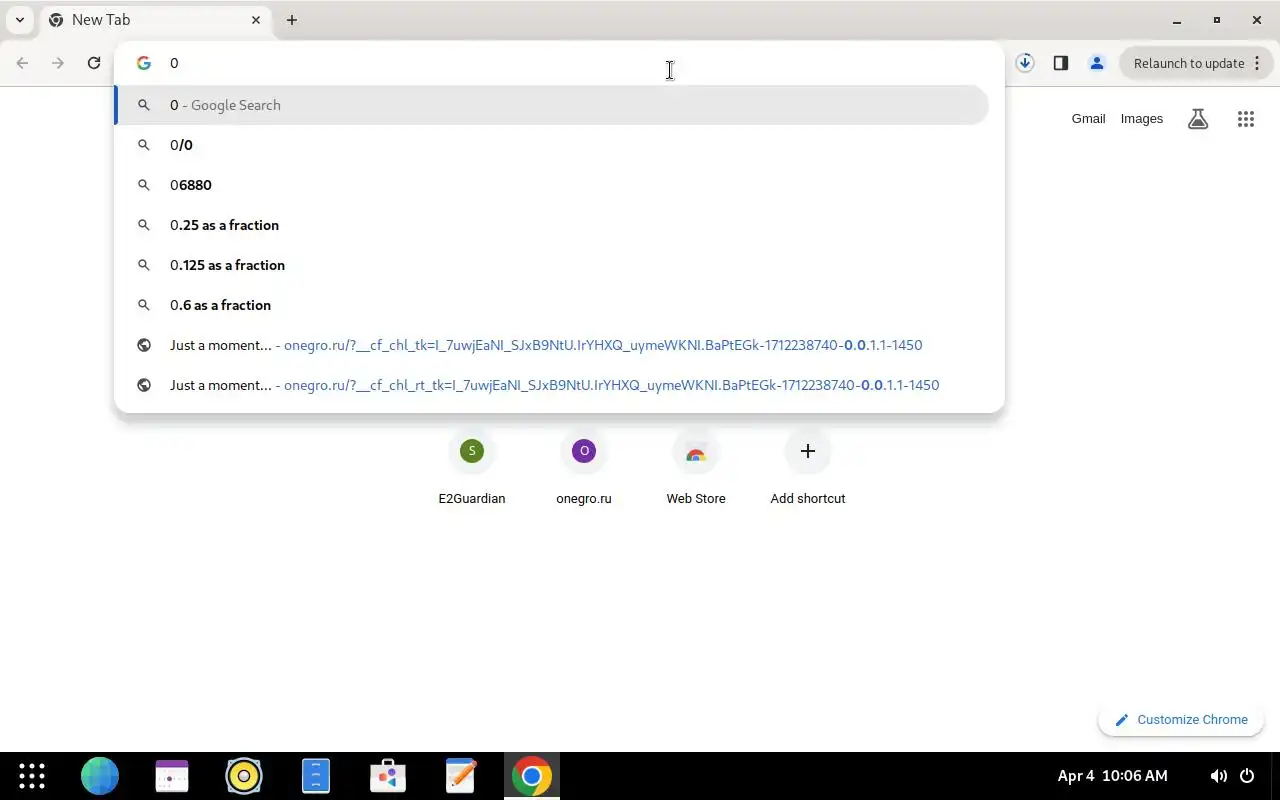The image size is (1280, 800).
Task: Click globe icon of cf_chl_tk suggestion
Action: 144,345
